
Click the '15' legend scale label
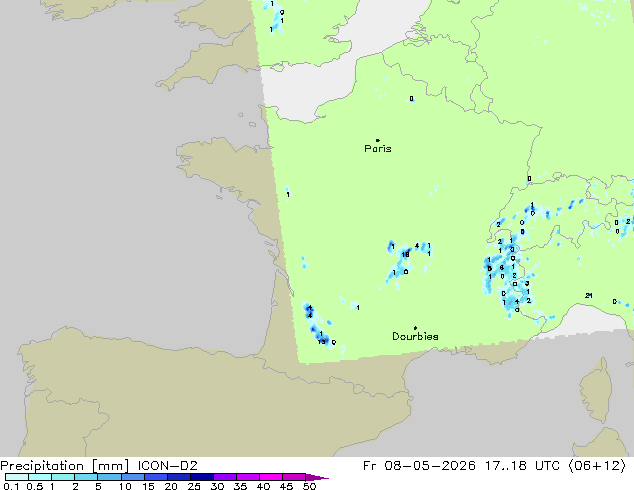(148, 486)
